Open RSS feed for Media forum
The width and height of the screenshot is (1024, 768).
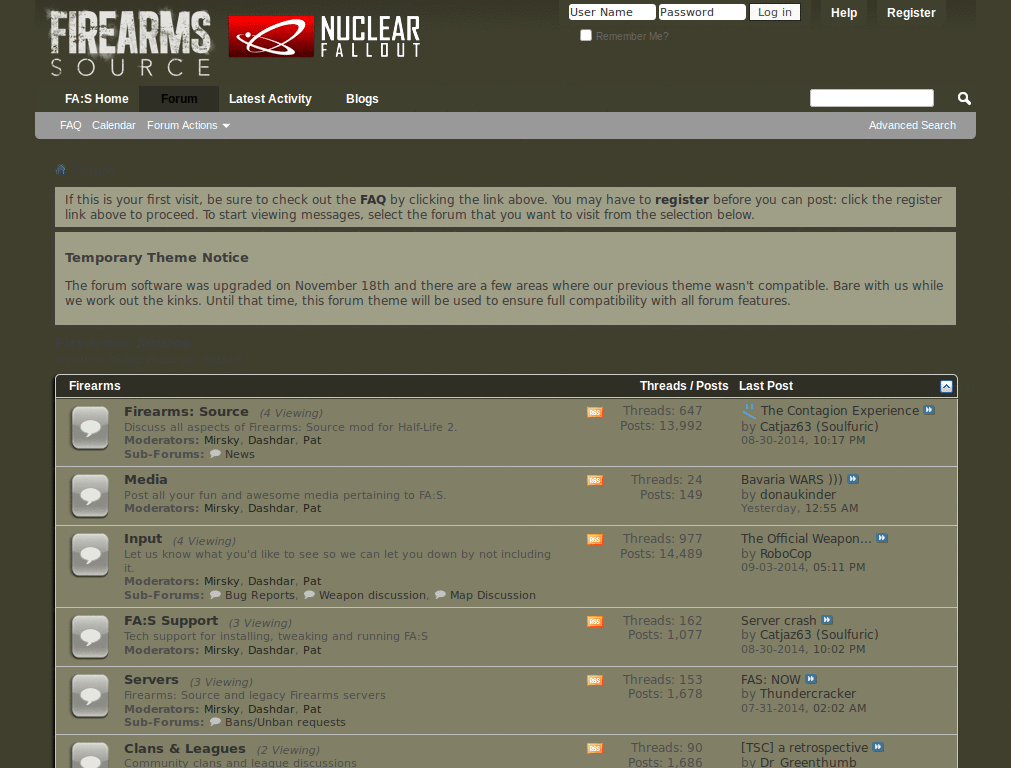[x=594, y=481]
